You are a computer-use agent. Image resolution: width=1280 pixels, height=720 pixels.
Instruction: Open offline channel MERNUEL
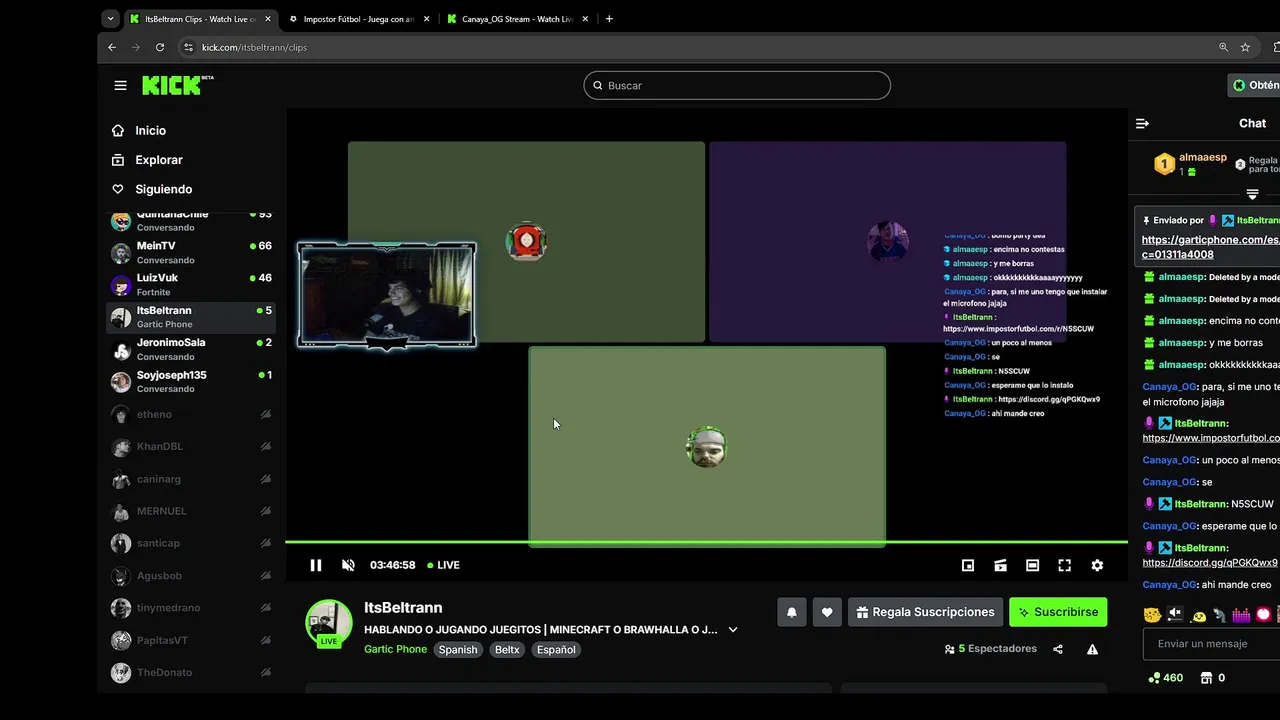pyautogui.click(x=191, y=511)
